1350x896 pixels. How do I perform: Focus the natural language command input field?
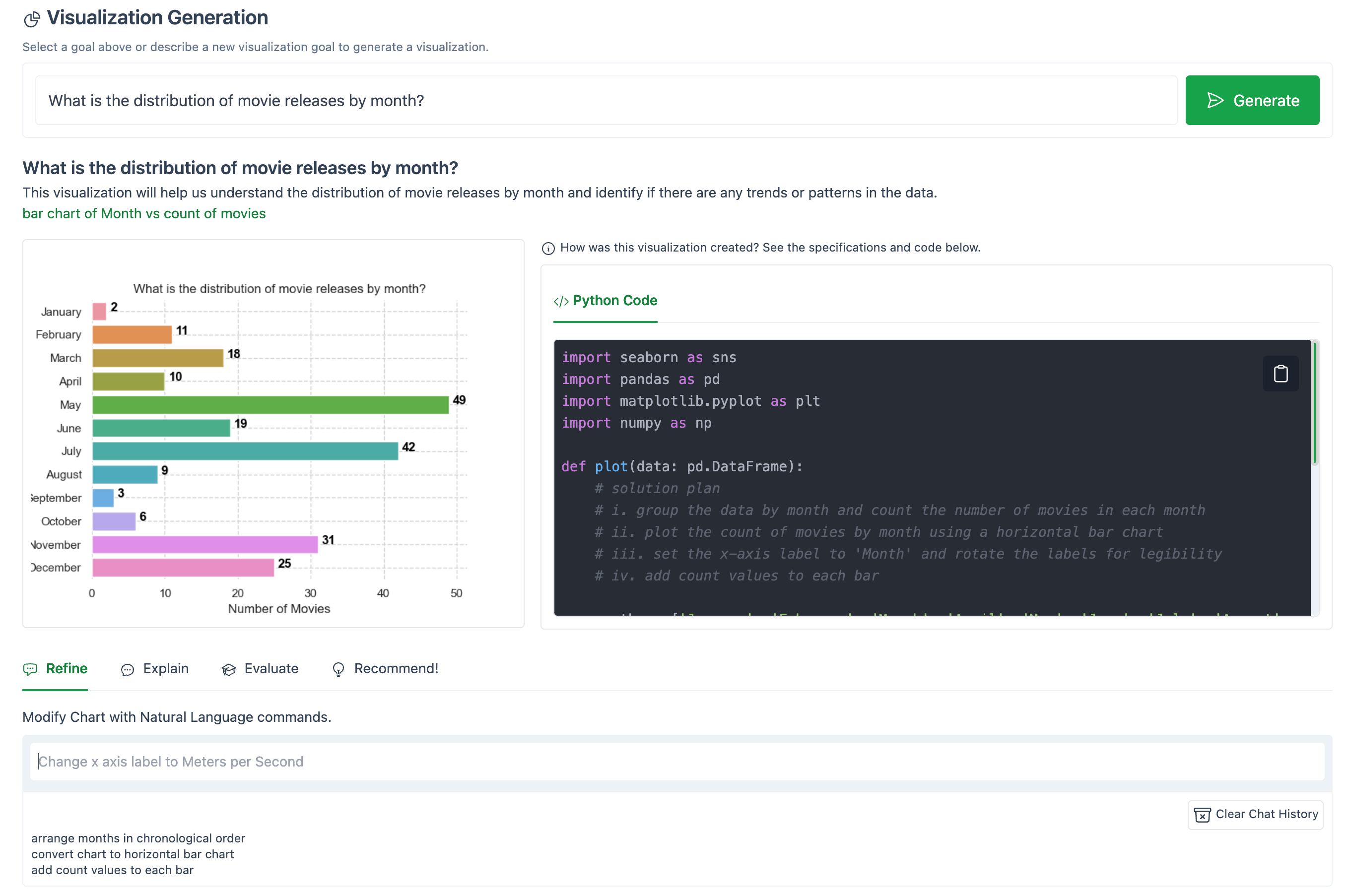676,762
